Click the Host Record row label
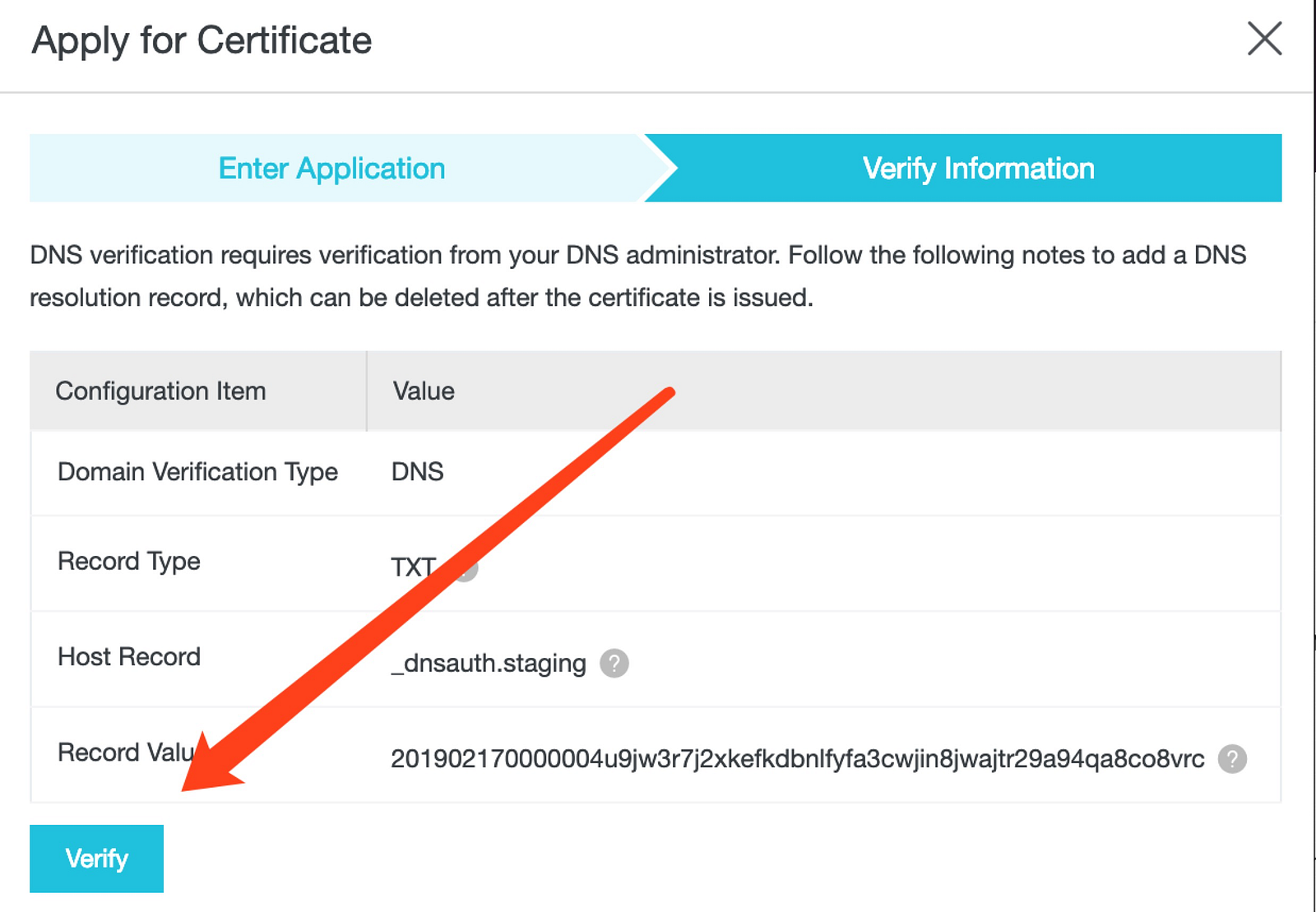The width and height of the screenshot is (1316, 912). [129, 657]
